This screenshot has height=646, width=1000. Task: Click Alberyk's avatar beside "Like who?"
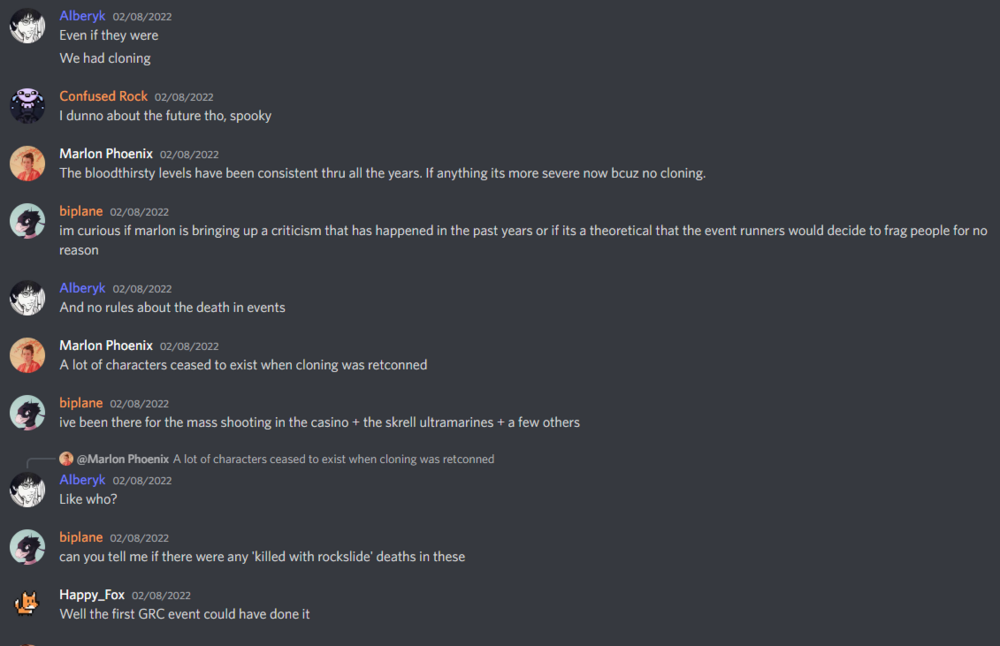pos(27,489)
